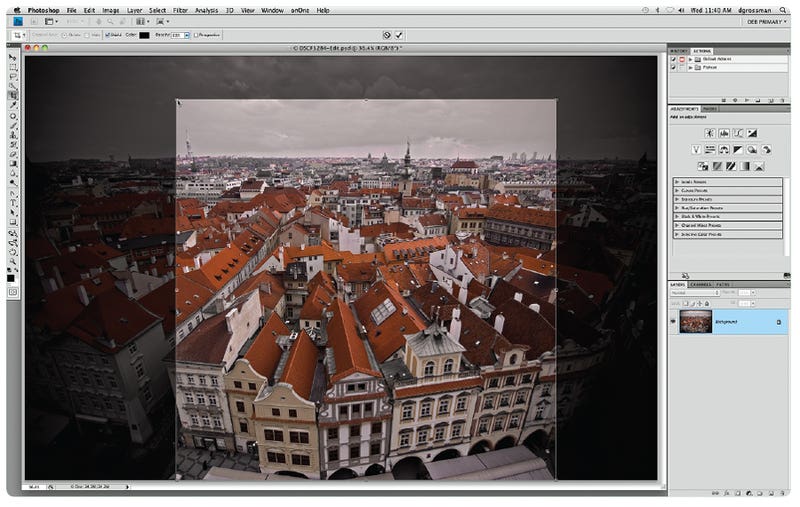Click the Brightness/Contrast adjustment icon
The image size is (800, 507).
pos(709,133)
